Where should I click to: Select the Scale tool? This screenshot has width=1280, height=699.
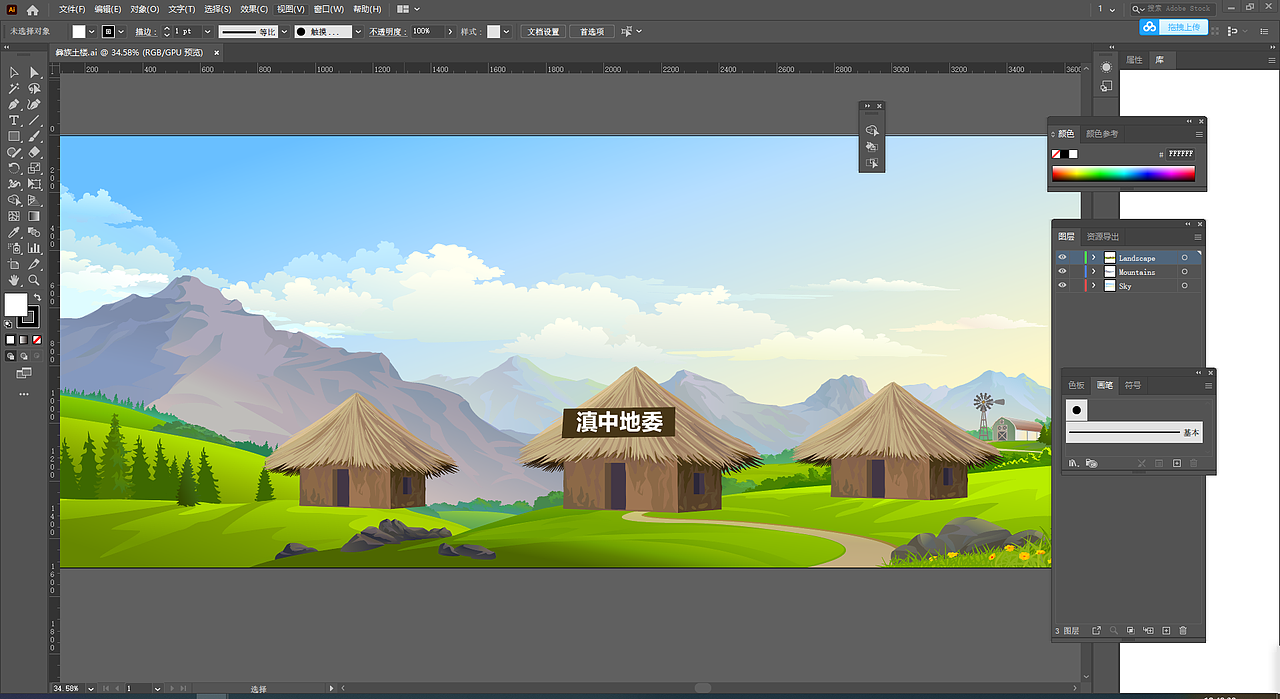[34, 168]
